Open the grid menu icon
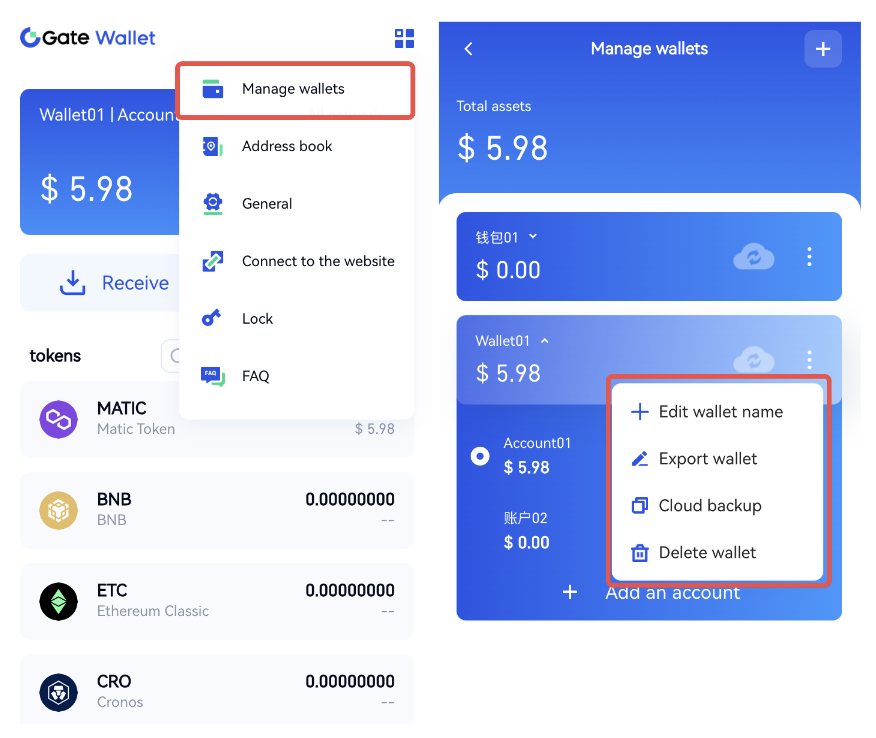This screenshot has width=876, height=738. click(404, 39)
